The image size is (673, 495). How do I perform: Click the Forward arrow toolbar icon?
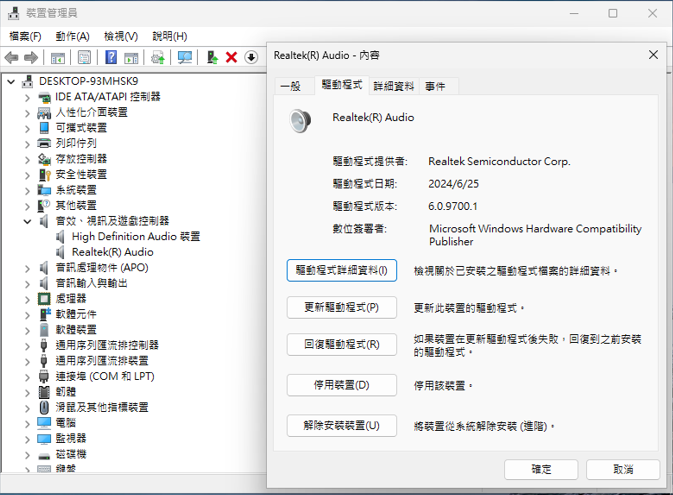pos(31,57)
